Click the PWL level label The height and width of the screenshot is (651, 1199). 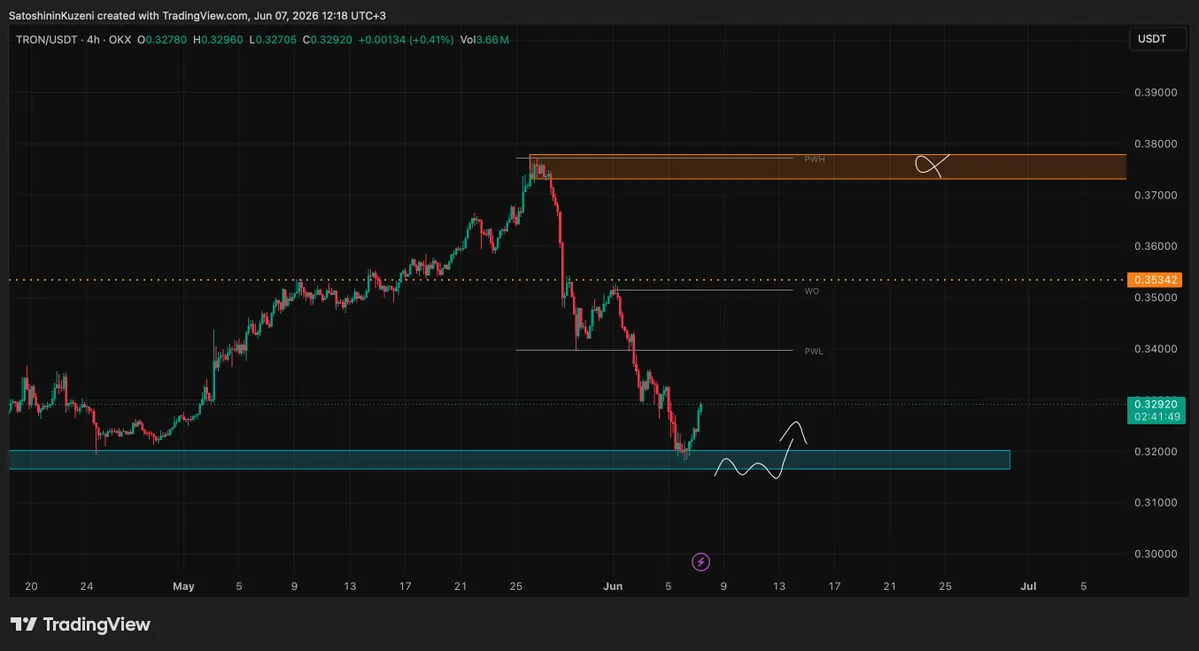click(x=814, y=351)
